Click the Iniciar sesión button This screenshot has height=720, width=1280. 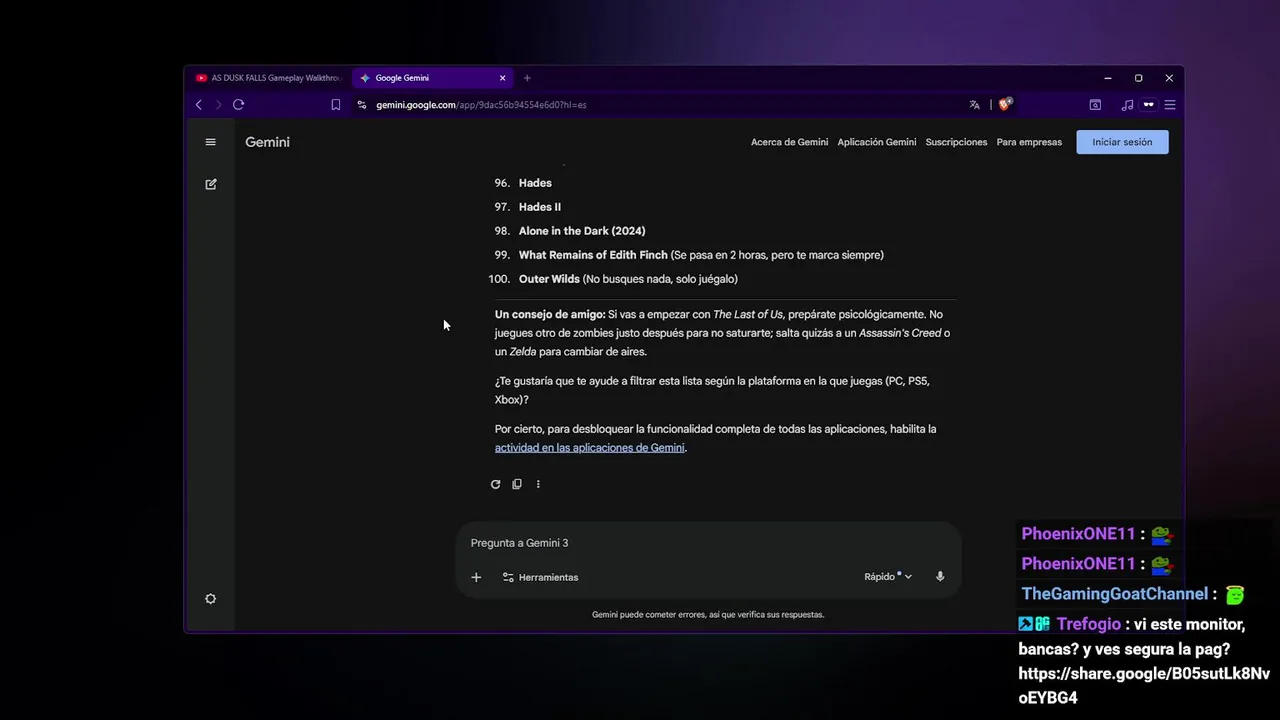1122,142
